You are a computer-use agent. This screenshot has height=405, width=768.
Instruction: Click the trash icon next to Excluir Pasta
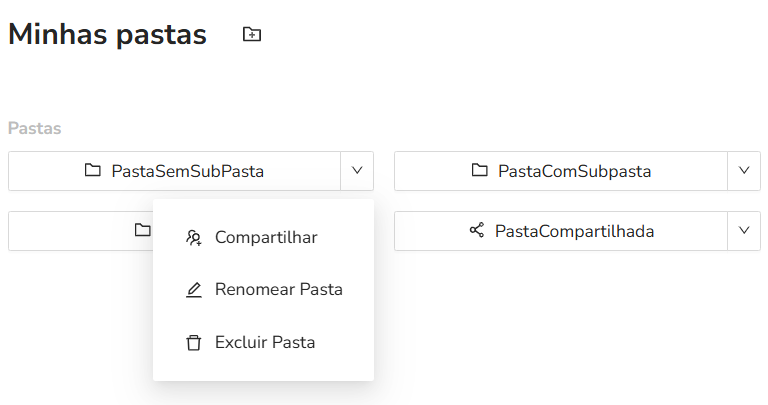[x=194, y=342]
